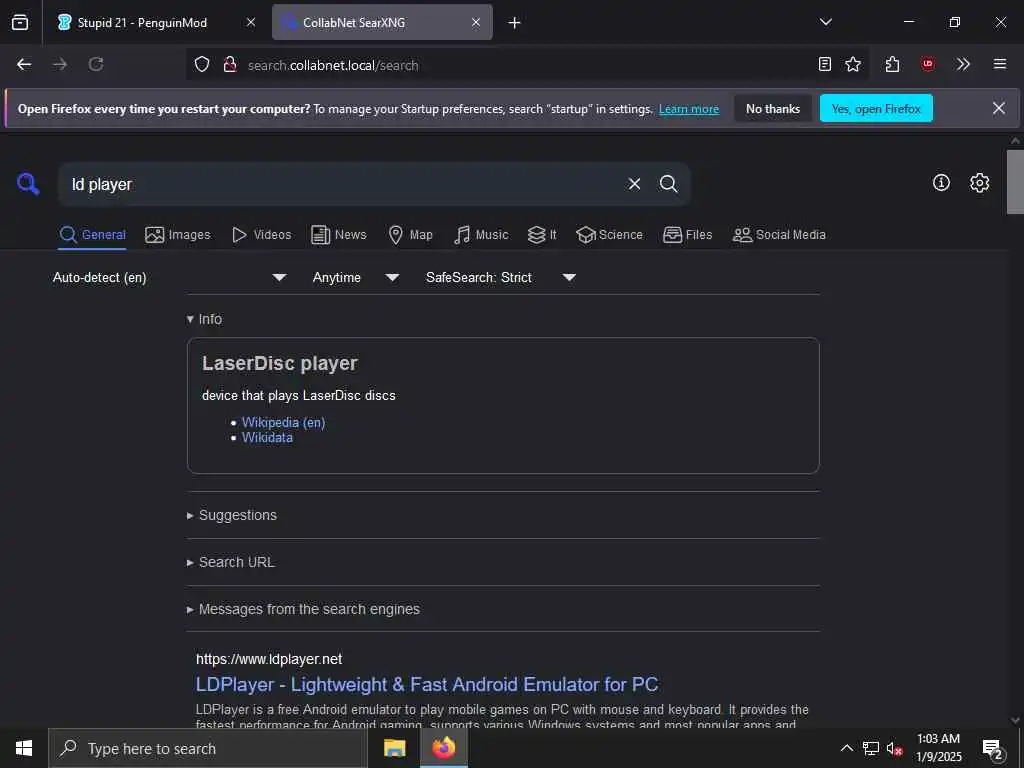The height and width of the screenshot is (768, 1024).
Task: Open Firefox application hamburger menu
Action: tap(1000, 64)
